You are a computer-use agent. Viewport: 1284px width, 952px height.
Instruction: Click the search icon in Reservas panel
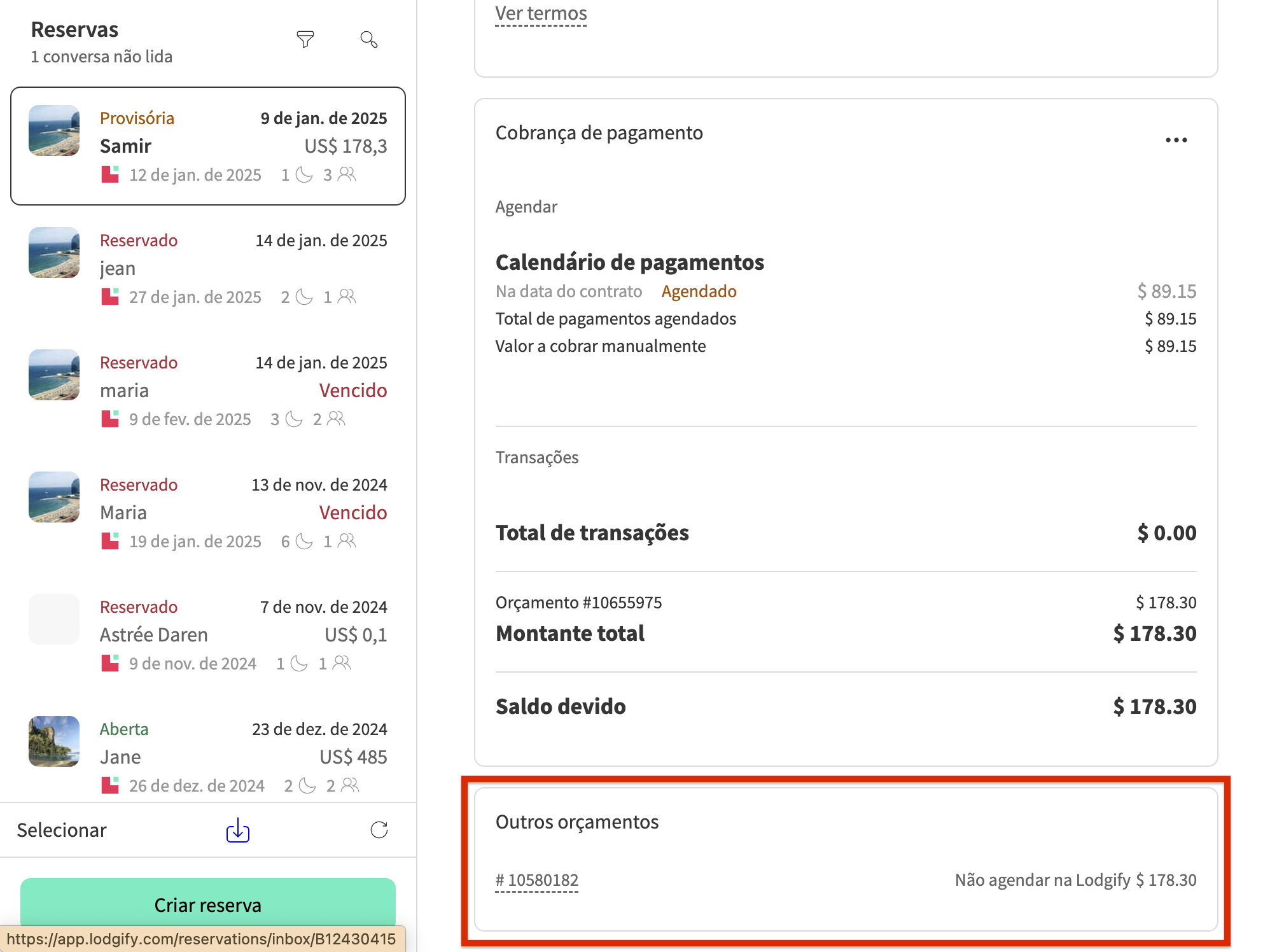click(369, 39)
